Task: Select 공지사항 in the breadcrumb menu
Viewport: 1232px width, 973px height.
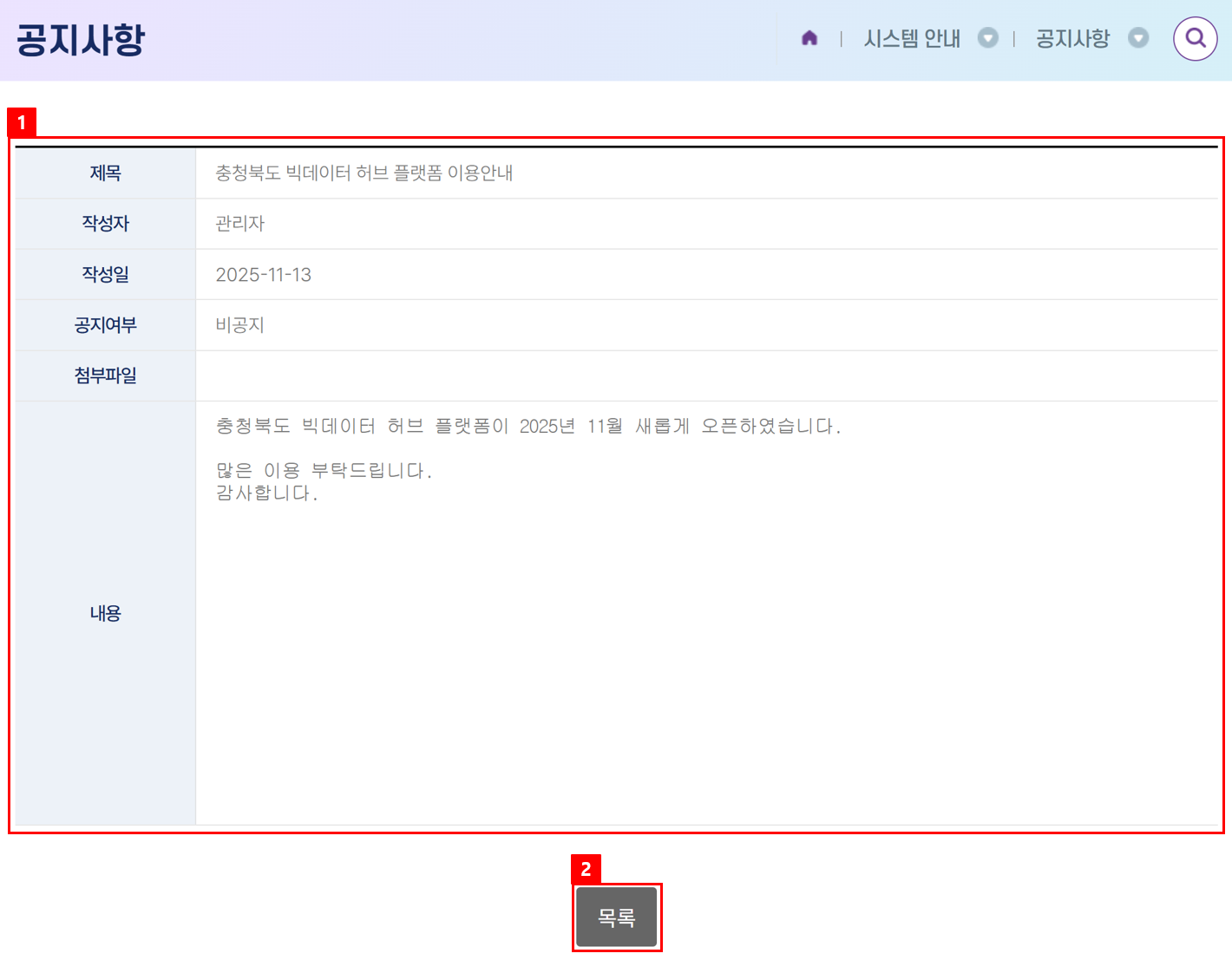Action: [x=1072, y=38]
